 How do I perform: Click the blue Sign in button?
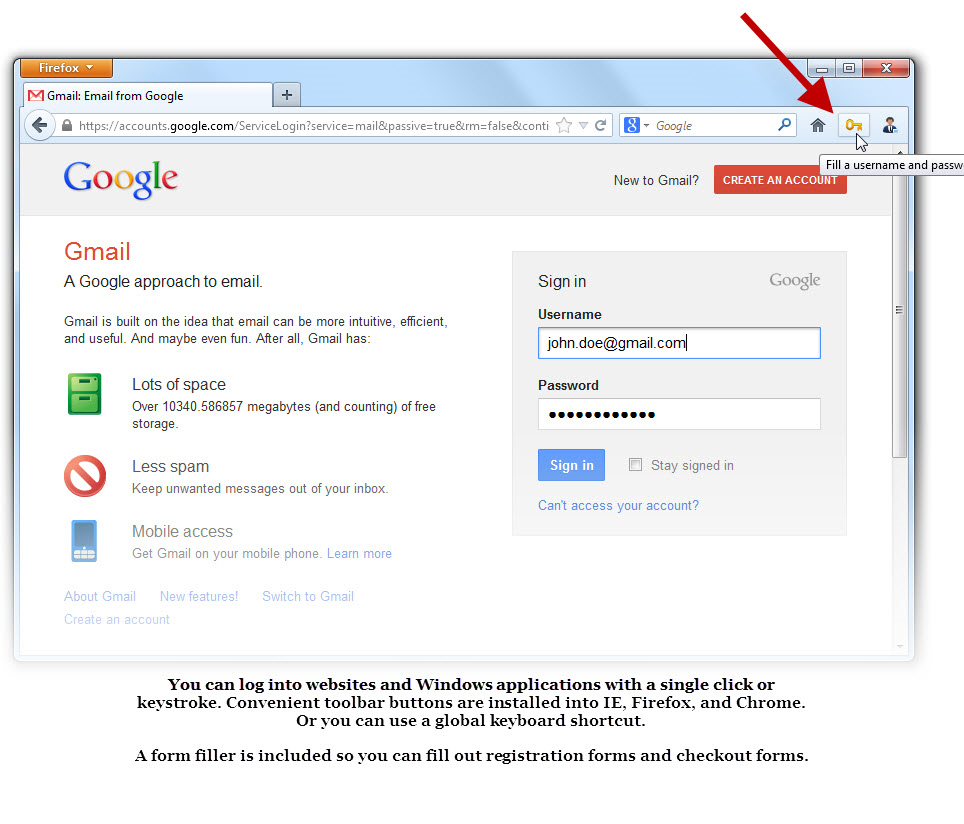[x=571, y=465]
